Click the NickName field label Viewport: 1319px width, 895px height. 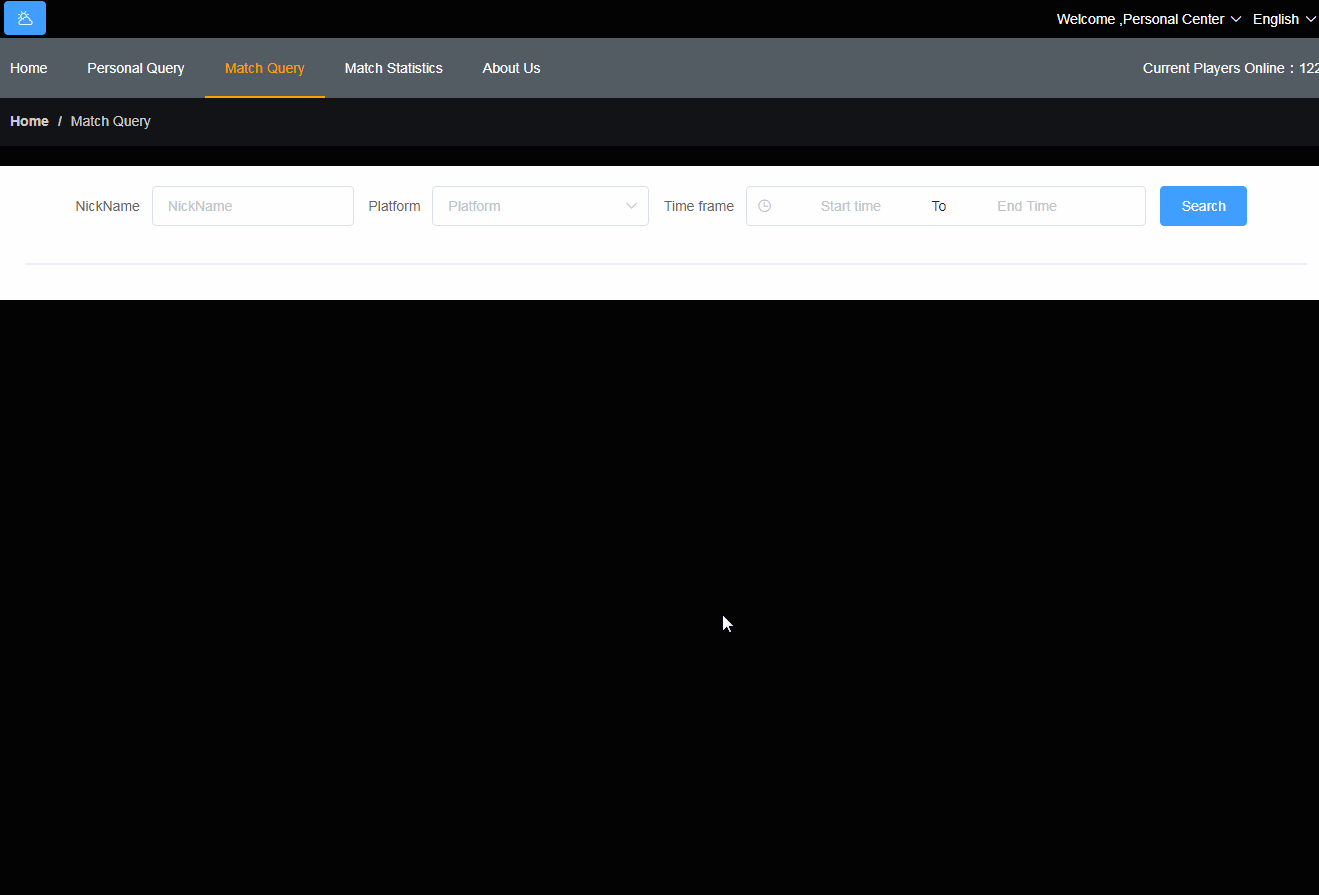[107, 206]
